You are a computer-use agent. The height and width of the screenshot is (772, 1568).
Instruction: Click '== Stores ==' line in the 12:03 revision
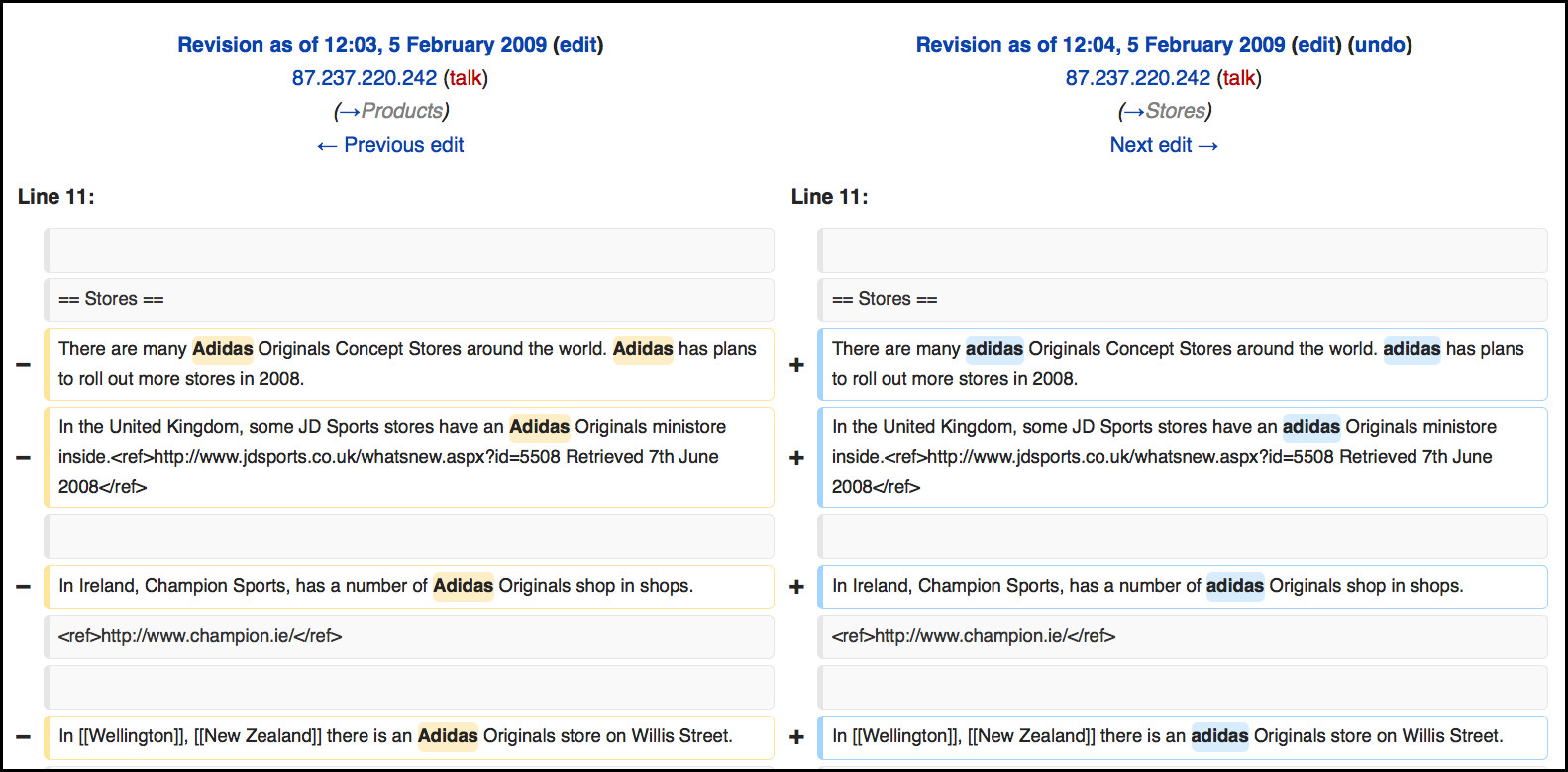pos(409,299)
